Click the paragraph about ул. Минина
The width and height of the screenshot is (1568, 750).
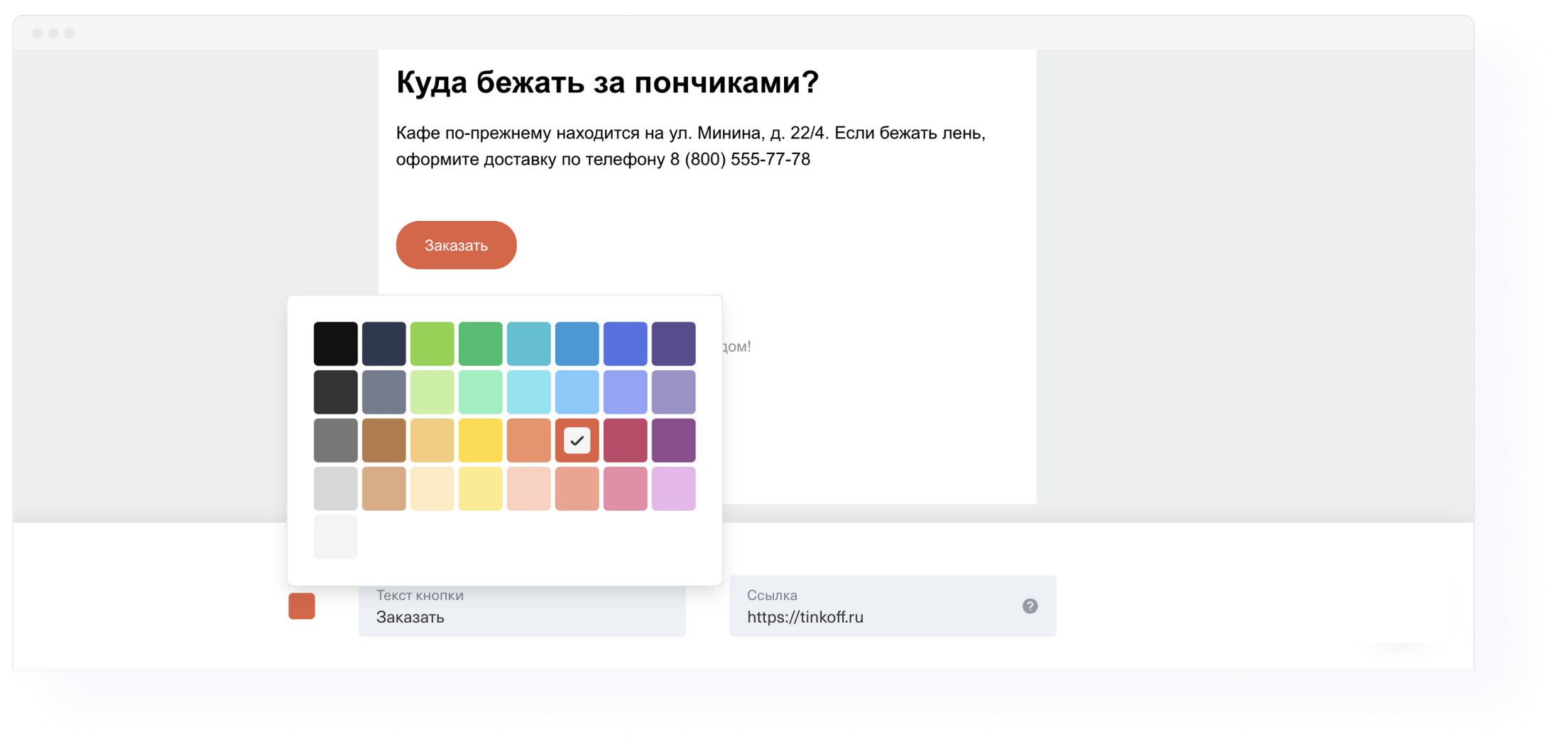pos(690,146)
